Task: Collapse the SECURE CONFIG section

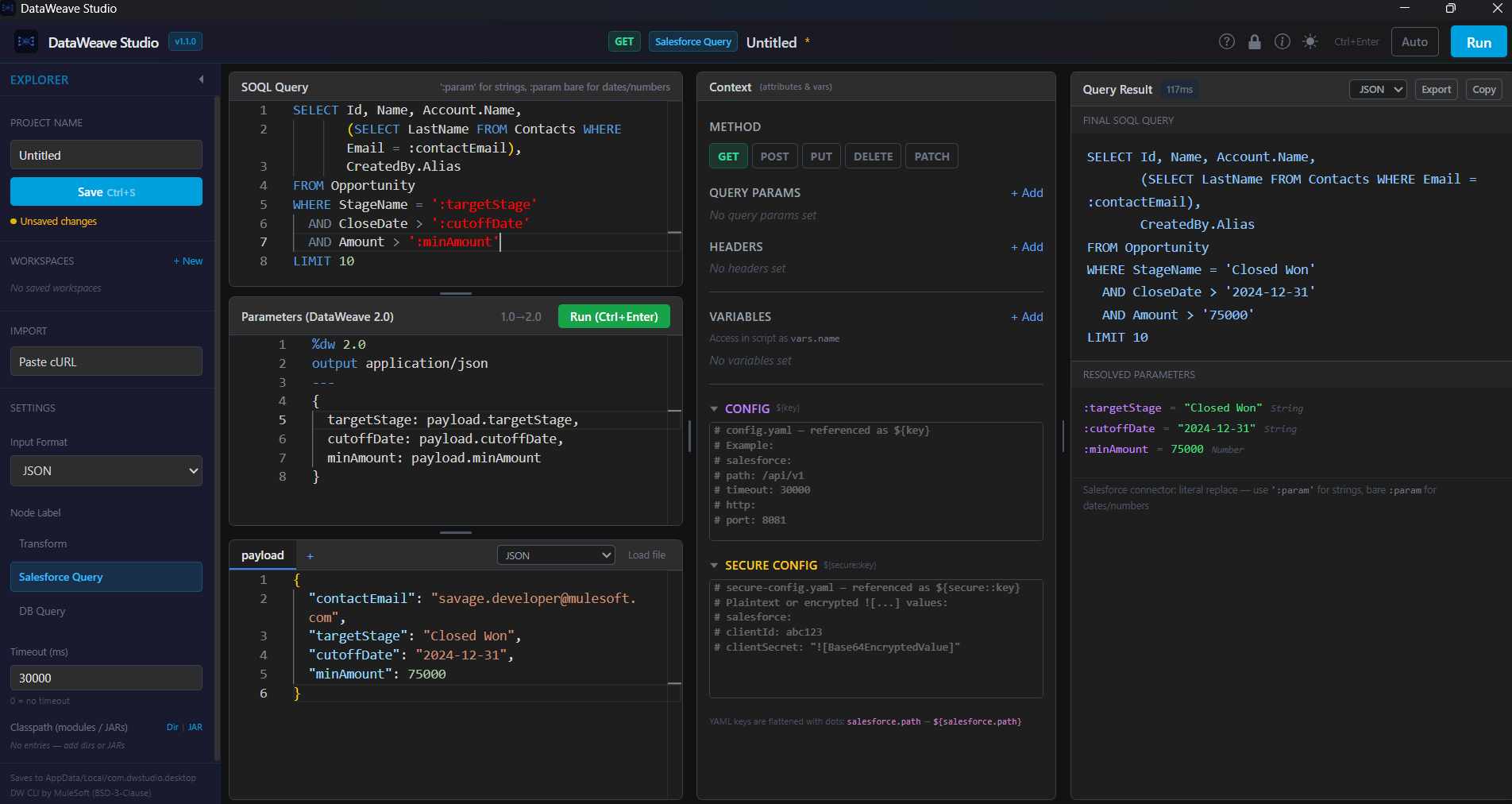Action: click(713, 565)
